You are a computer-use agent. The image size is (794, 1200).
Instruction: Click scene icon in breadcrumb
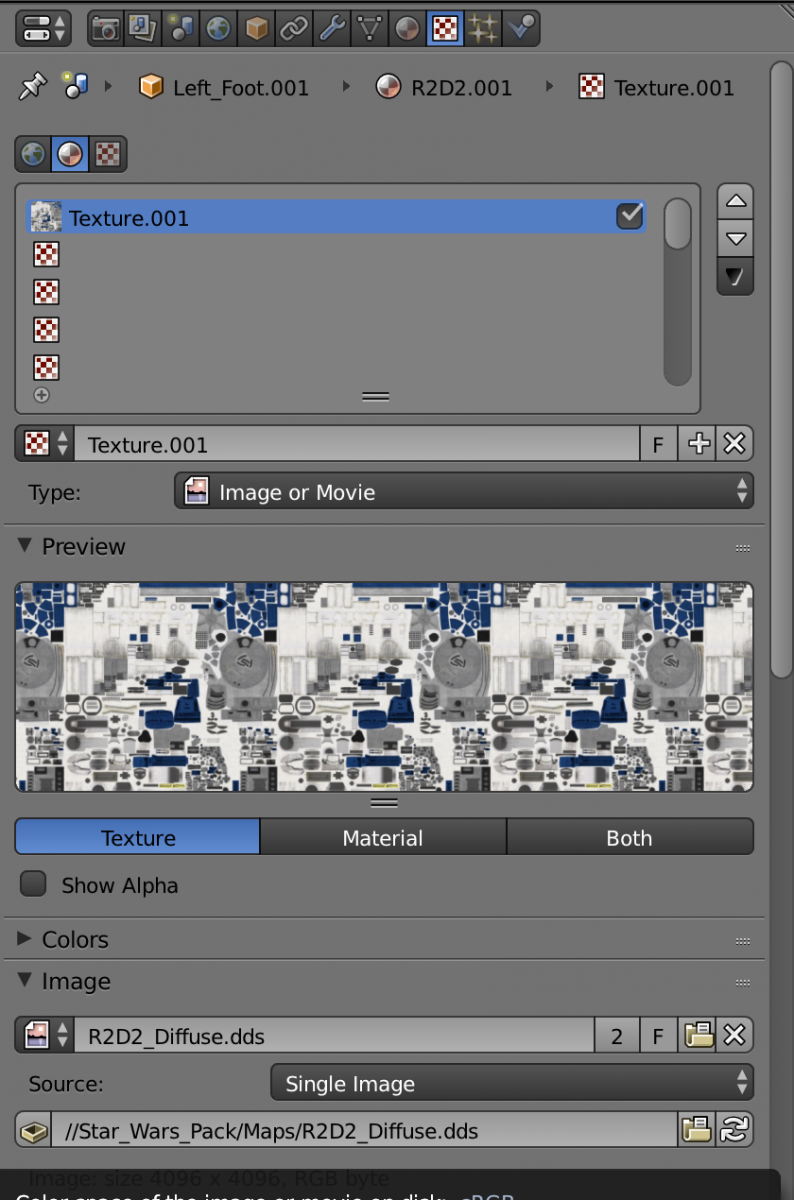click(x=75, y=87)
